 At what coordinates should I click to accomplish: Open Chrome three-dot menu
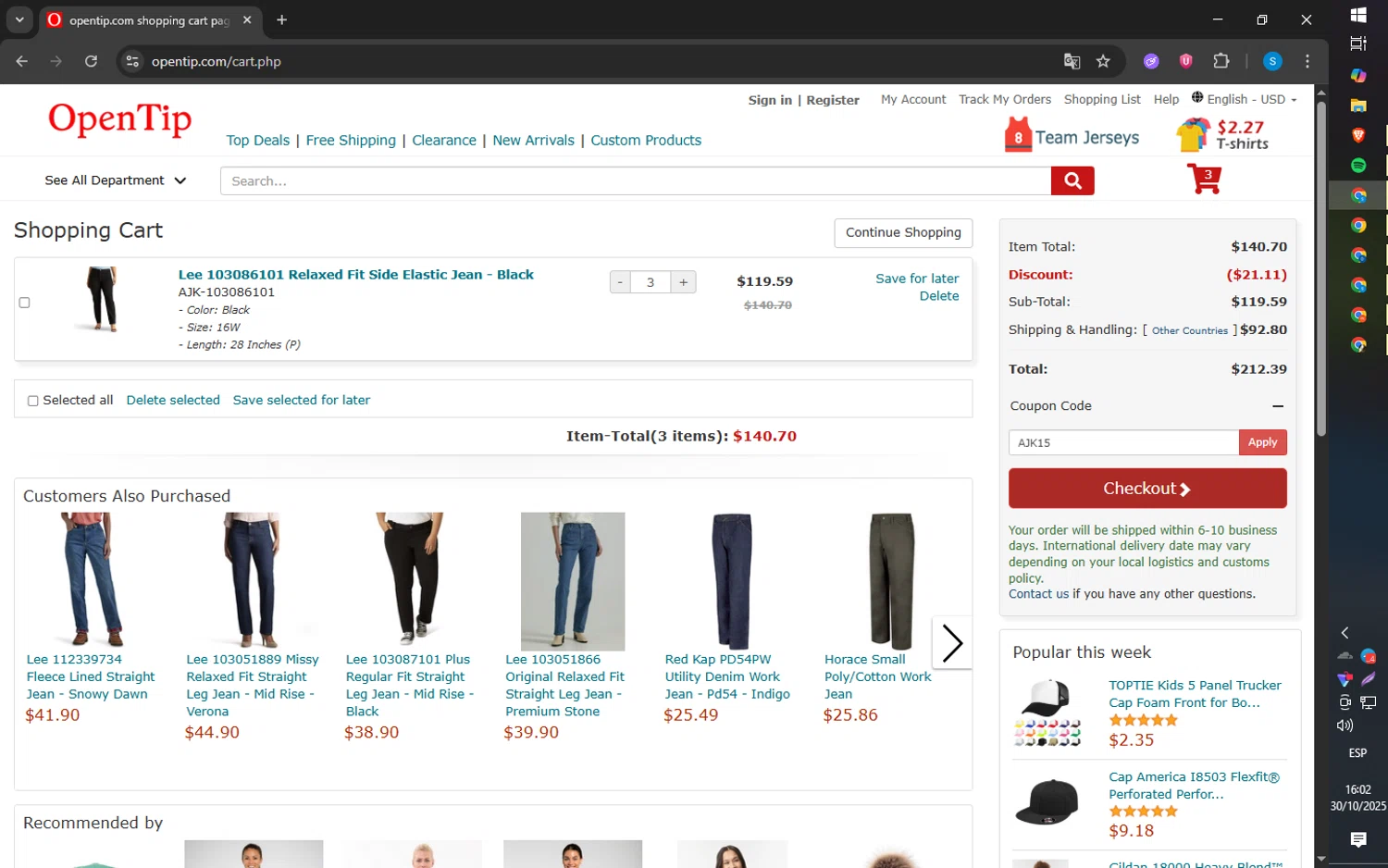(x=1307, y=61)
